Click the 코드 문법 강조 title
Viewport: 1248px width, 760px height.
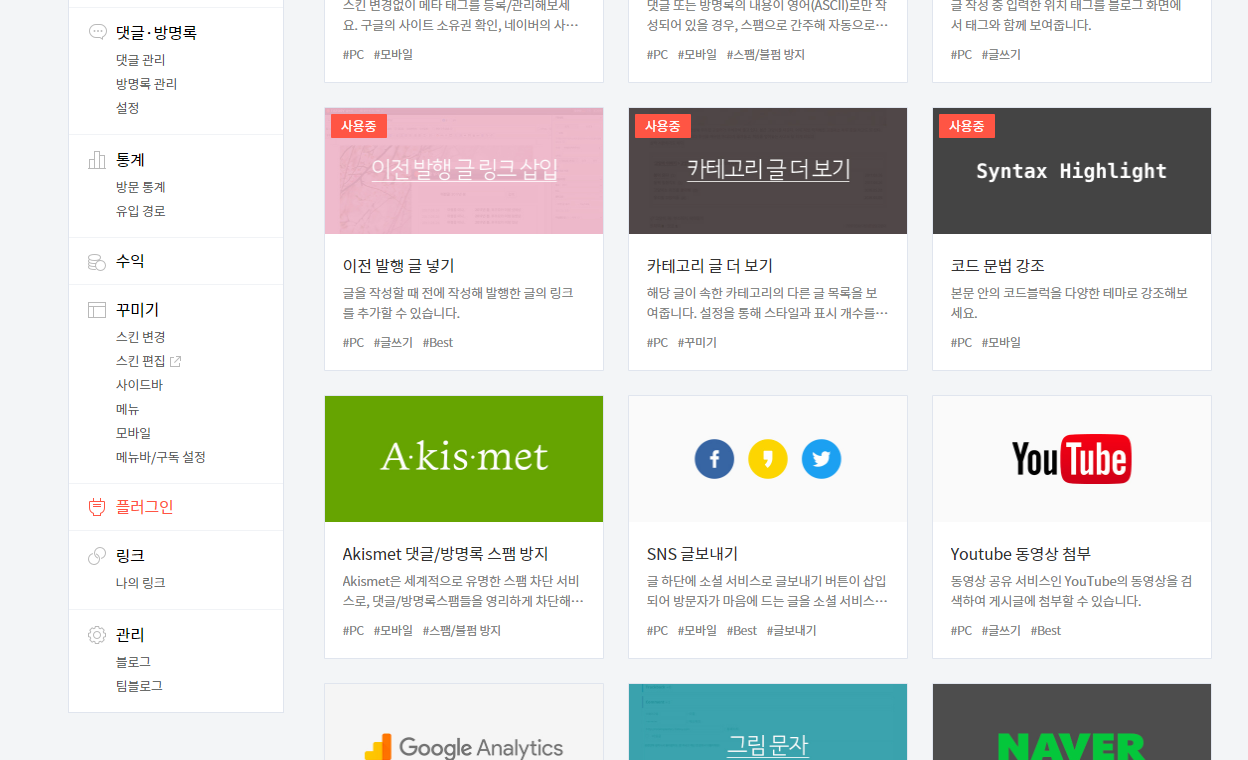[x=997, y=266]
